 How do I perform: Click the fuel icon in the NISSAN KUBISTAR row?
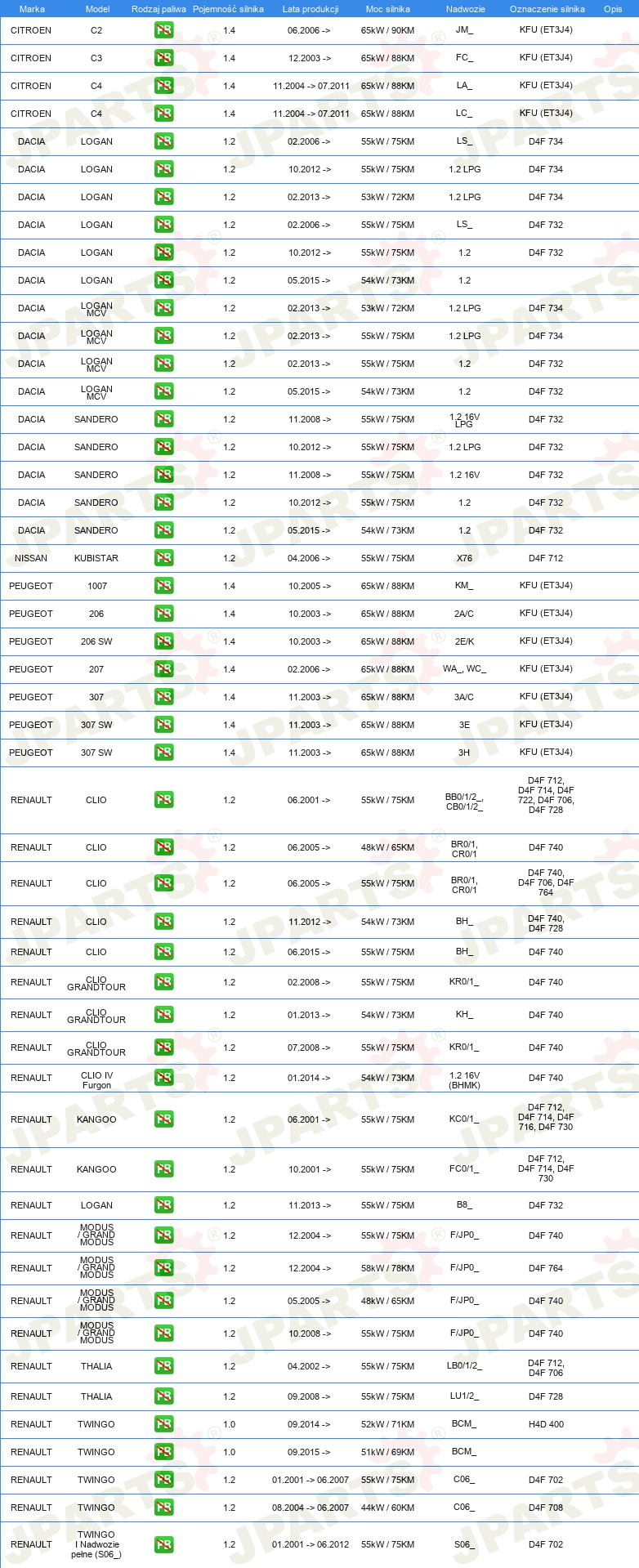pos(164,558)
